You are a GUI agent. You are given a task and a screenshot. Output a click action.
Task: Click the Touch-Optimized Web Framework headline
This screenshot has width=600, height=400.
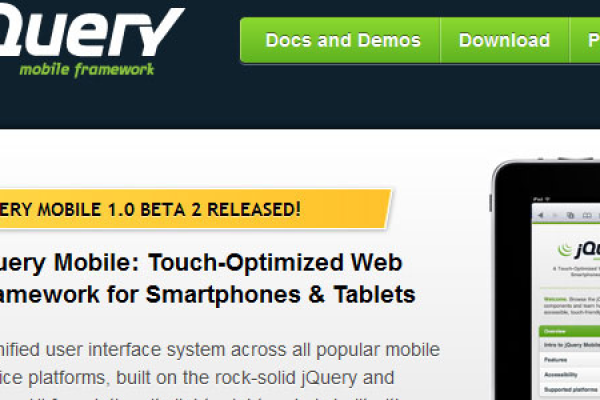tap(207, 278)
